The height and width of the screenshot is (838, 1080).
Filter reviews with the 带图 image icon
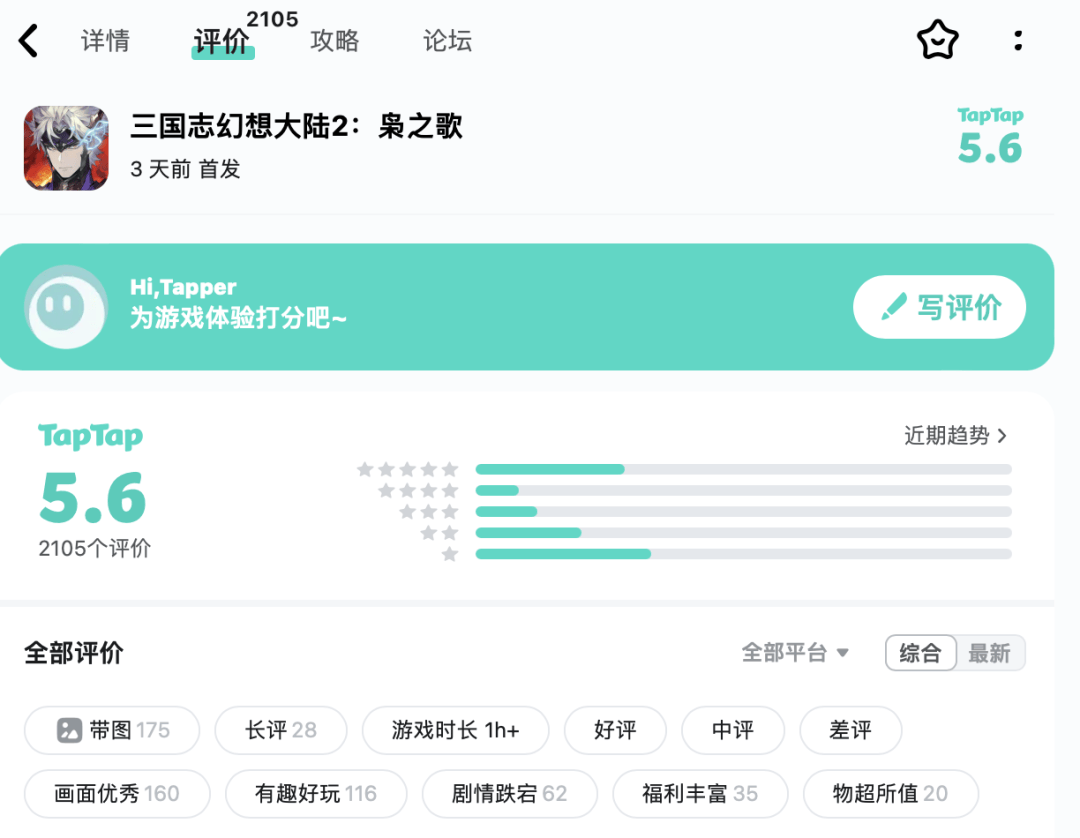pos(69,730)
